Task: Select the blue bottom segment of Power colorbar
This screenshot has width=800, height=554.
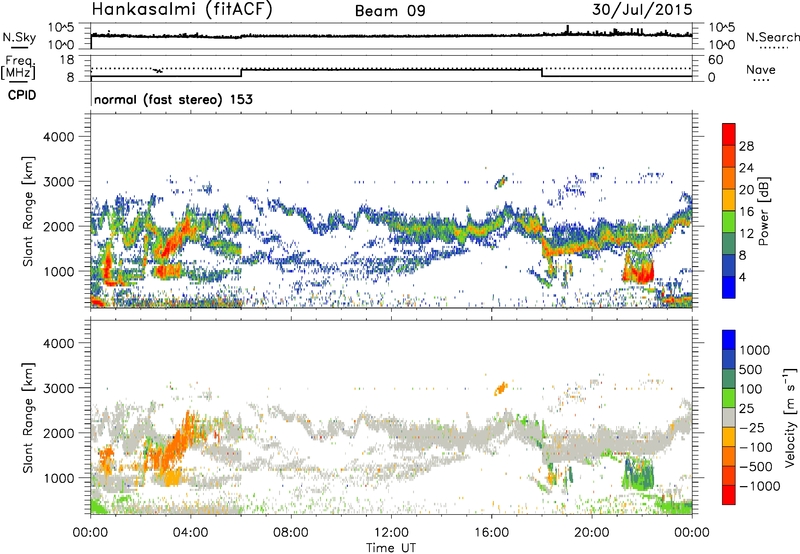Action: pos(729,287)
